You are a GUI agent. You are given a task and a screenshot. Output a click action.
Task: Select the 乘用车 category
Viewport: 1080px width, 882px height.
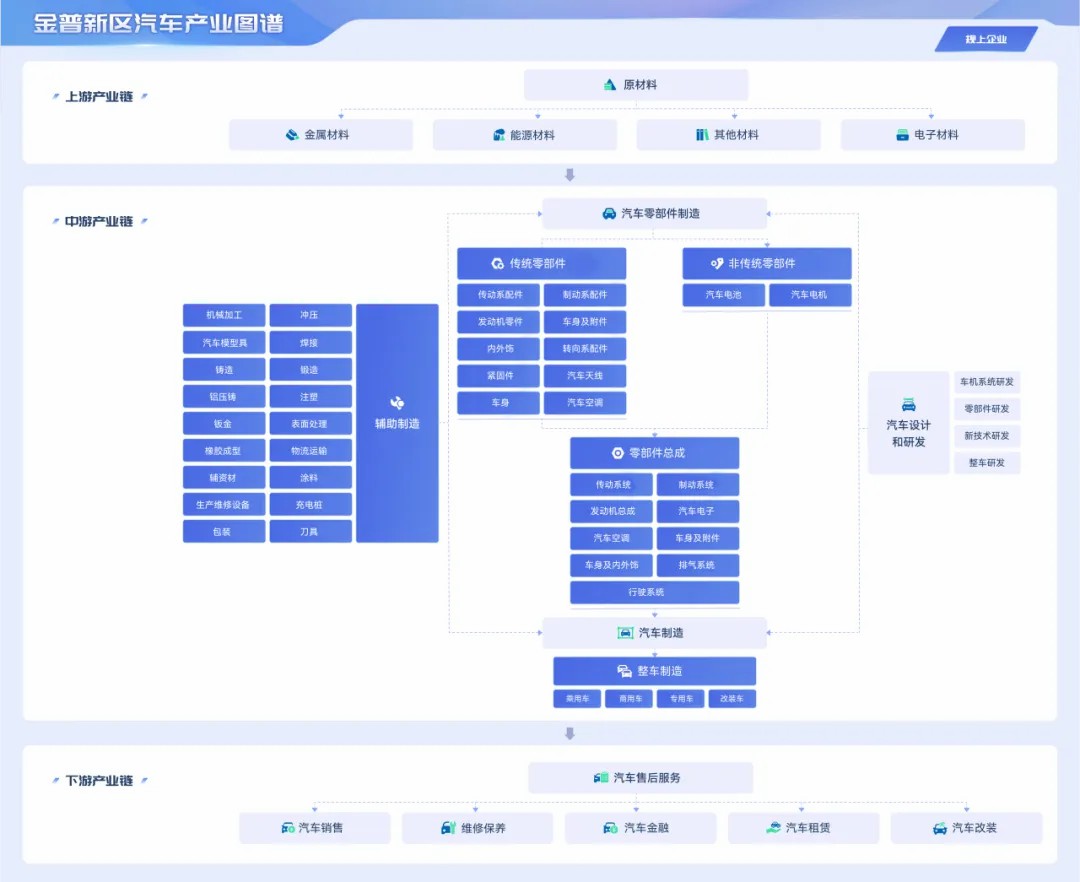coord(577,698)
